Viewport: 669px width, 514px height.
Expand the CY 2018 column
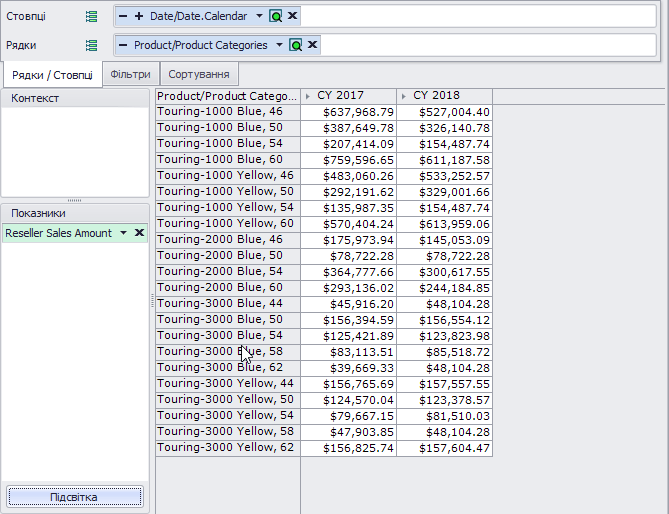(404, 96)
